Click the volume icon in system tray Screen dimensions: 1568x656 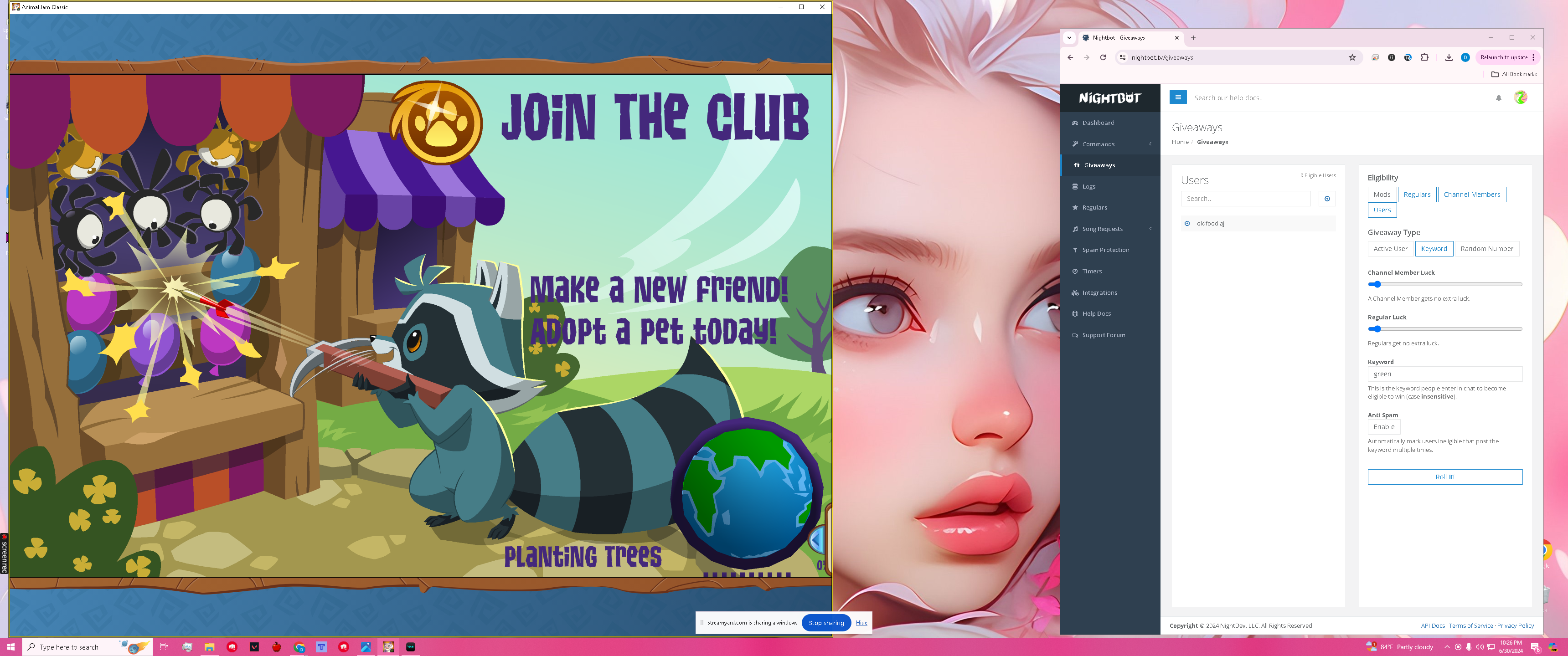[x=1480, y=647]
